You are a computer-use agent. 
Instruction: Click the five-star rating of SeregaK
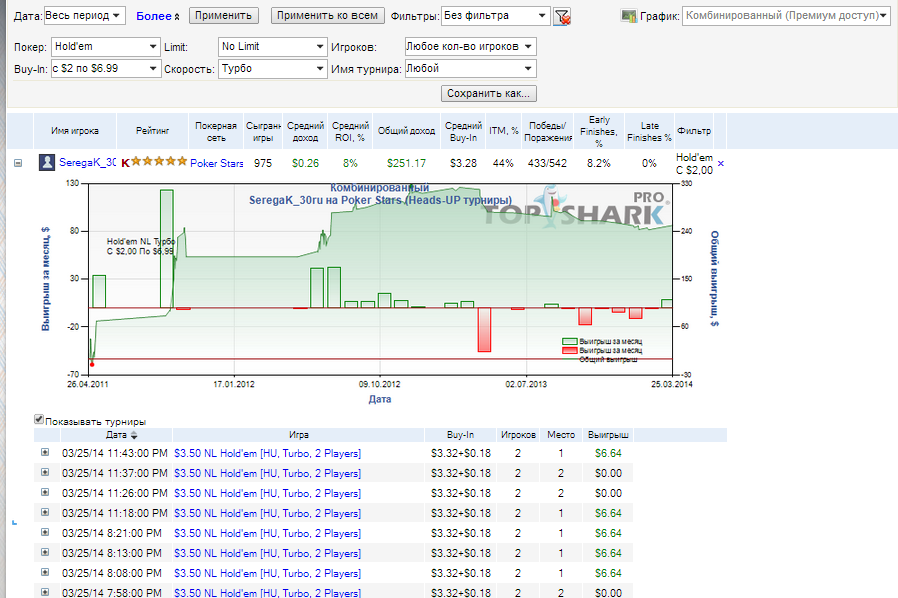(x=159, y=162)
